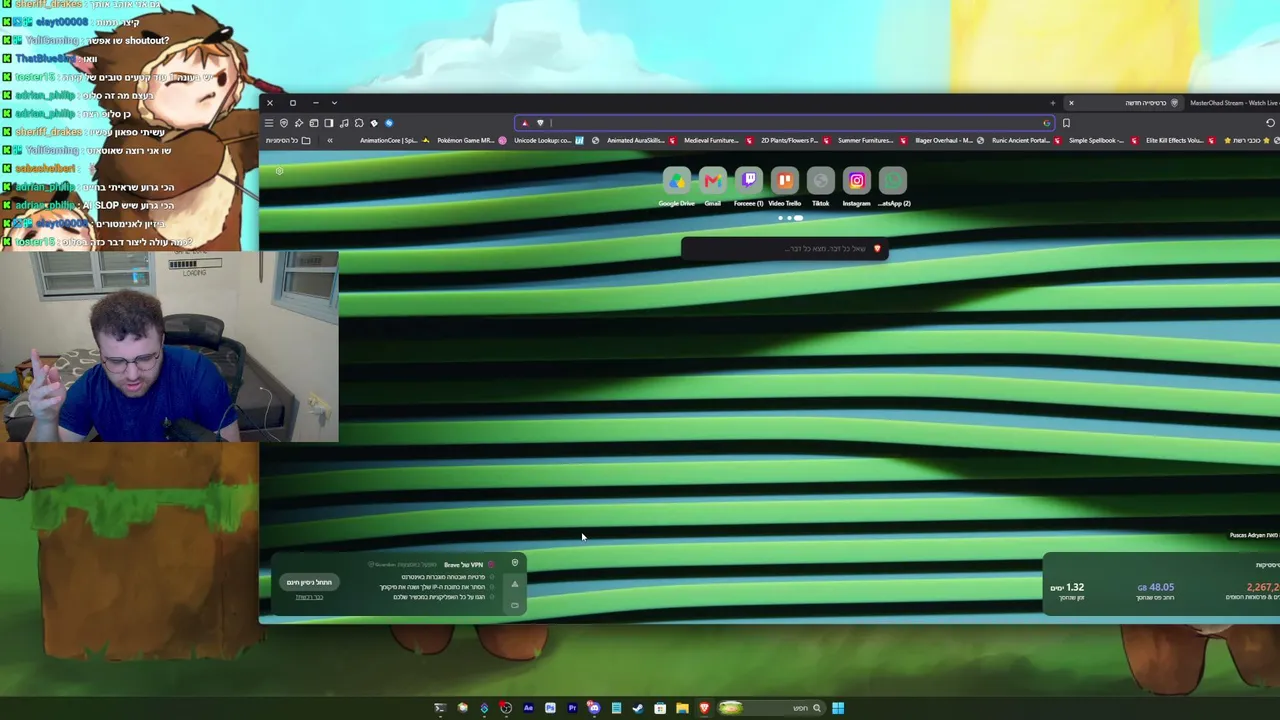This screenshot has width=1280, height=720.
Task: Select the 1.32 time saved stat
Action: pyautogui.click(x=1068, y=591)
